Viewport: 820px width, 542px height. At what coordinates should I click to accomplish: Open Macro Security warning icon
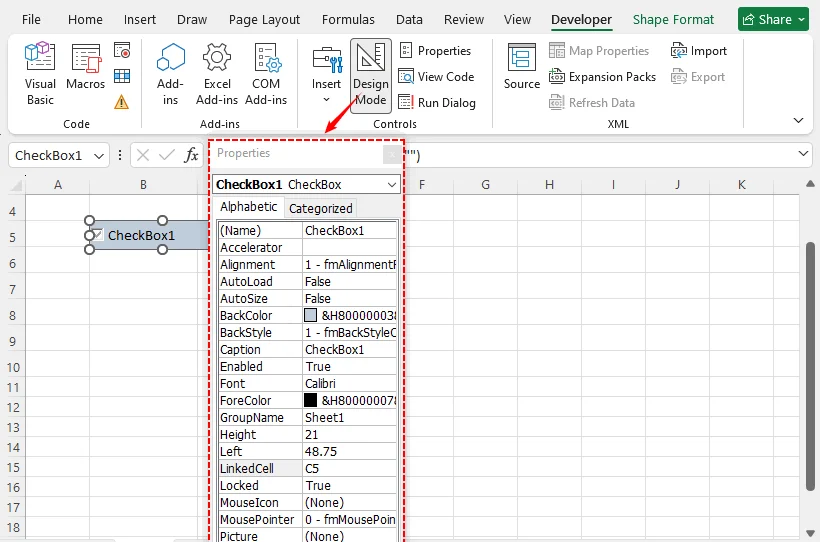(121, 101)
